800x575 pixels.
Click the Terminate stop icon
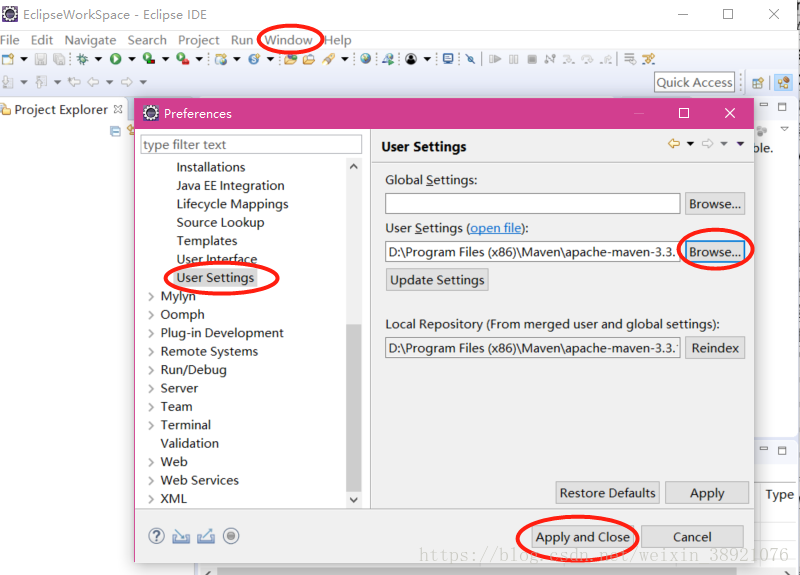(x=532, y=59)
